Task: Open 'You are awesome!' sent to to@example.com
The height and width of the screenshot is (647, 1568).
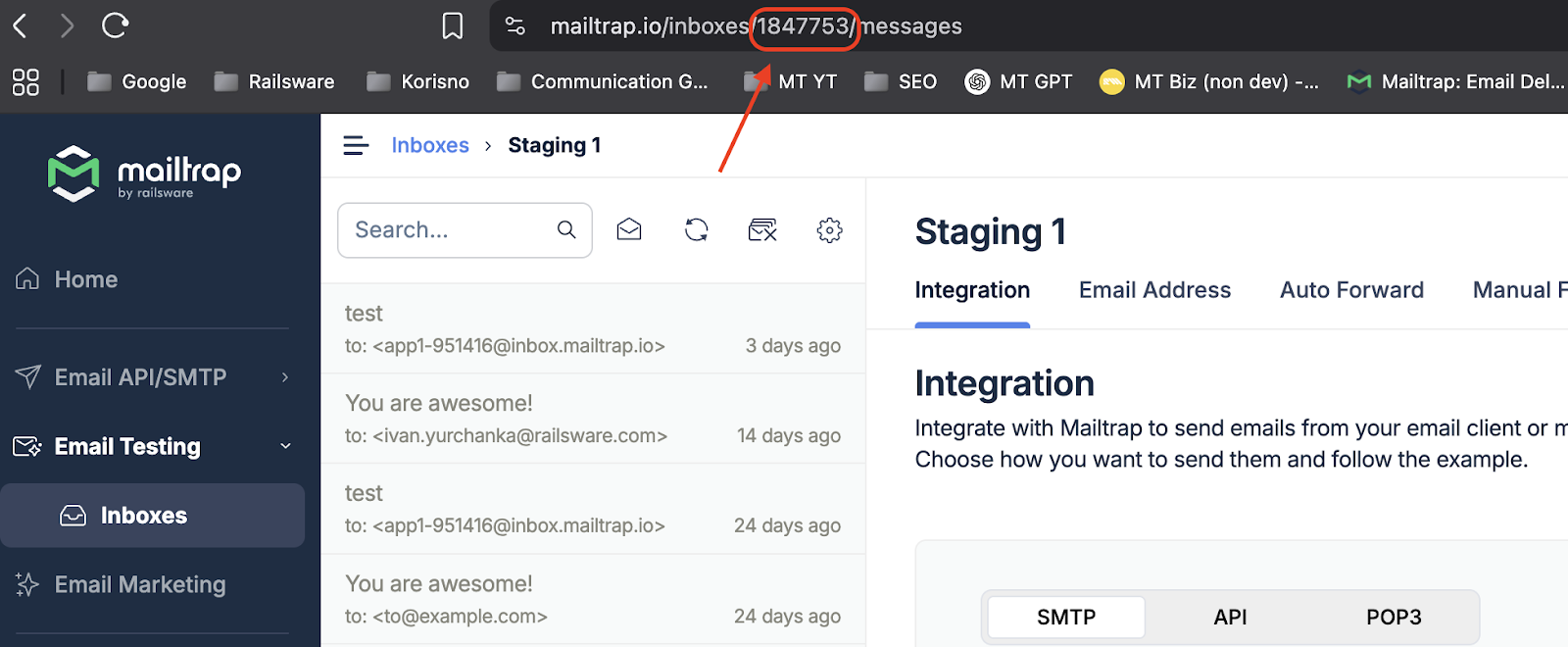Action: click(x=593, y=600)
